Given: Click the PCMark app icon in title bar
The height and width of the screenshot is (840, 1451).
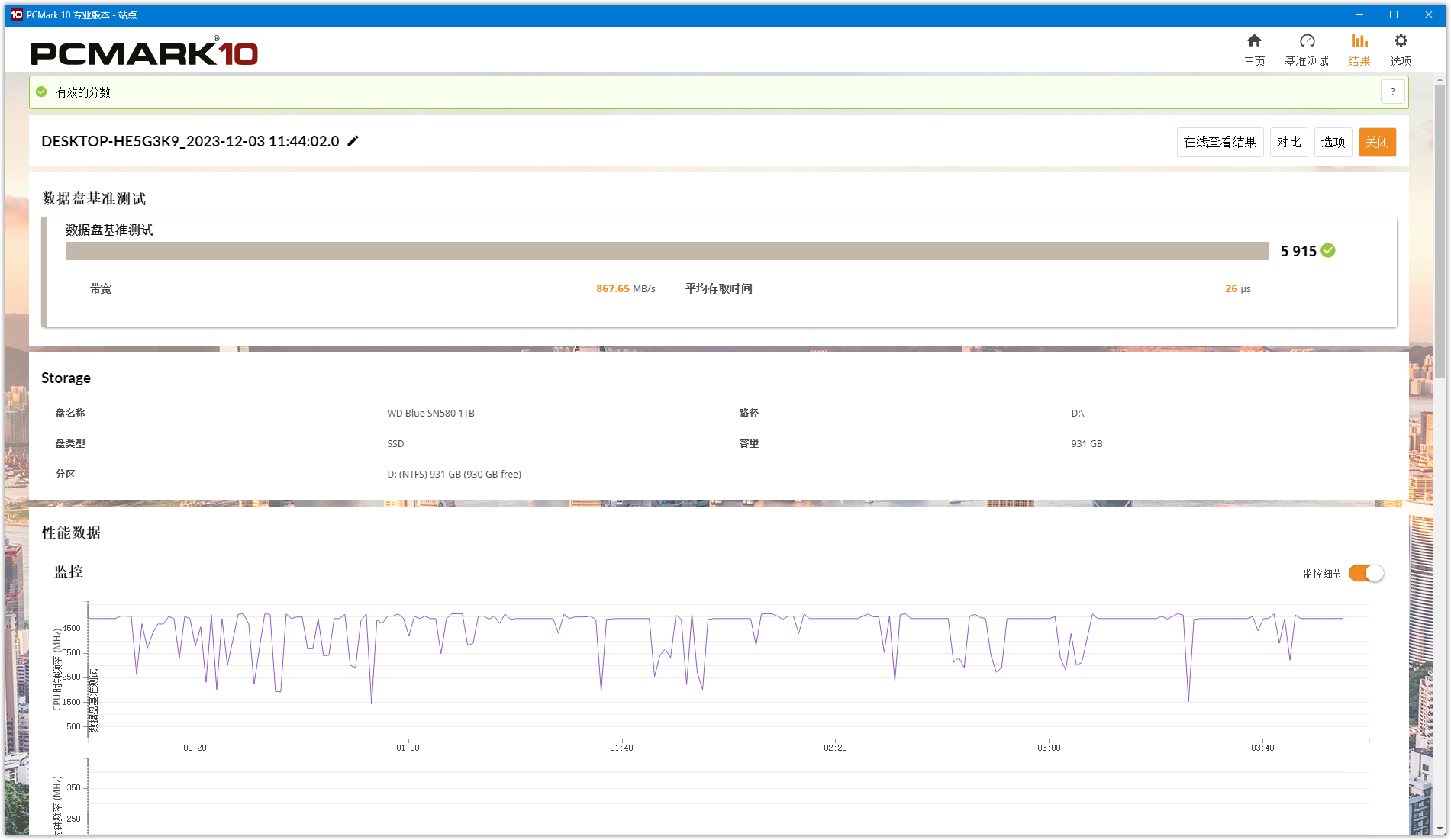Looking at the screenshot, I should 16,14.
